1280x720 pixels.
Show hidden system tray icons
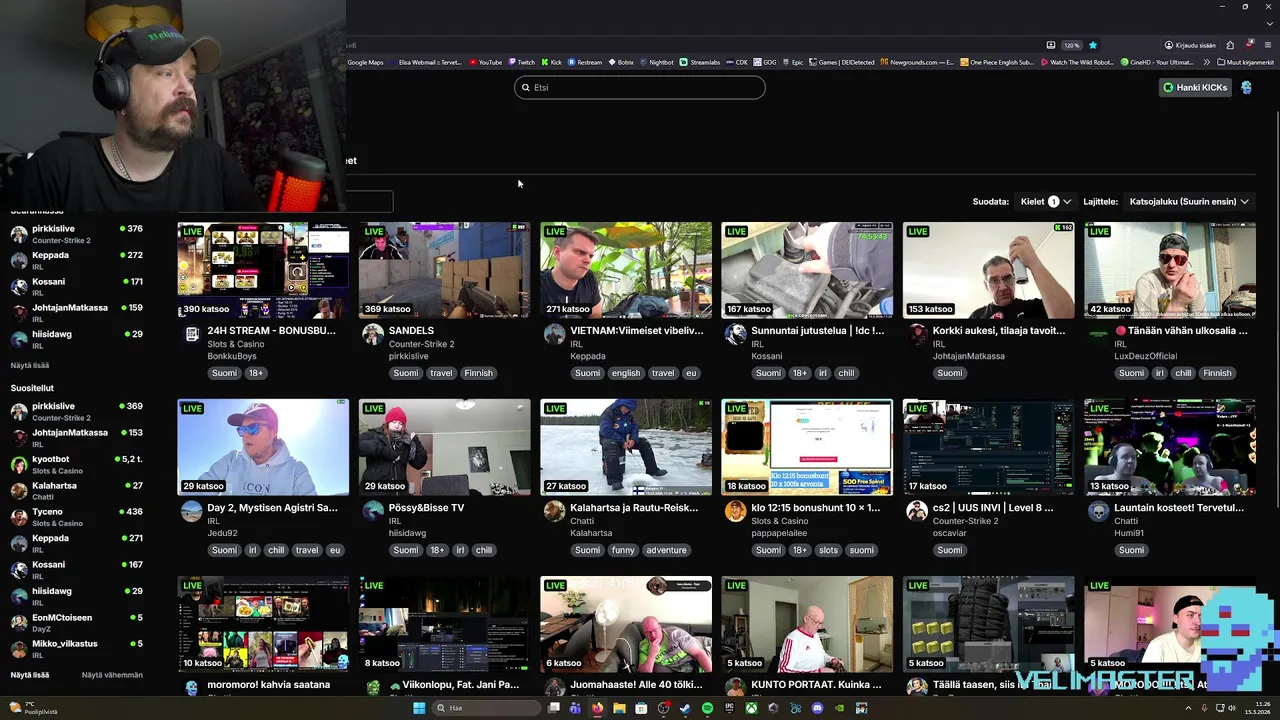[x=1188, y=708]
